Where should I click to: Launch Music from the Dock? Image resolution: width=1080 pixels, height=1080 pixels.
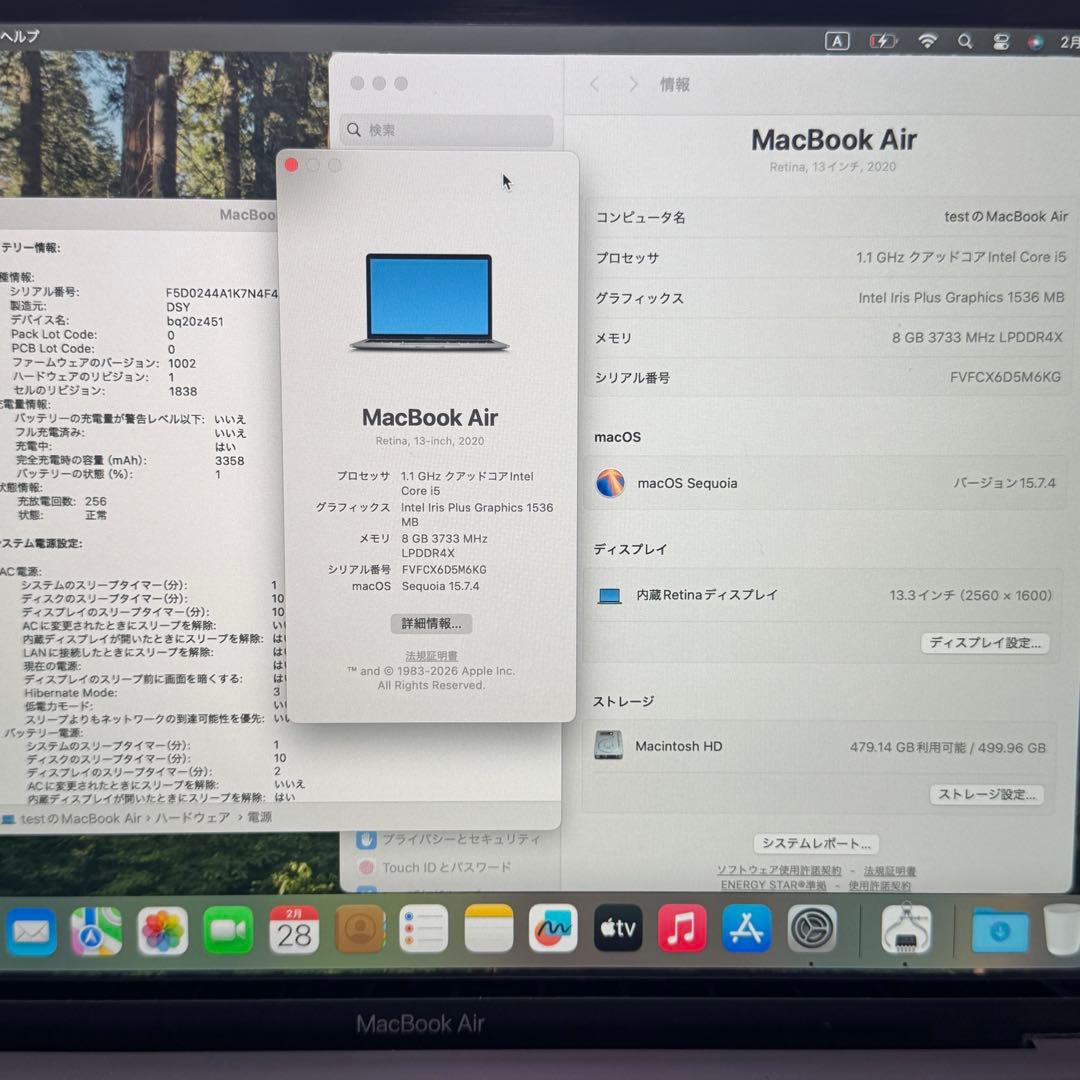(682, 928)
